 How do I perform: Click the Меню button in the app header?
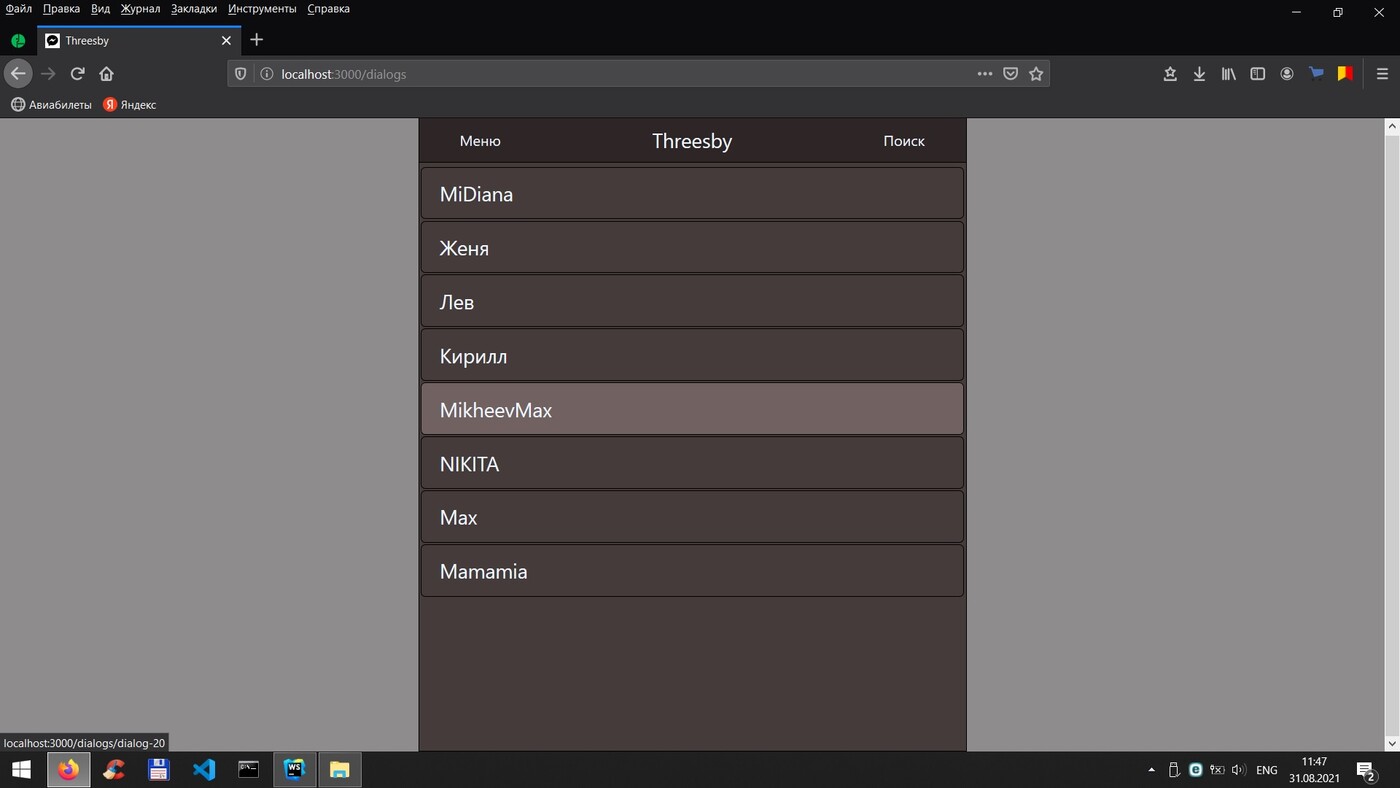(480, 141)
